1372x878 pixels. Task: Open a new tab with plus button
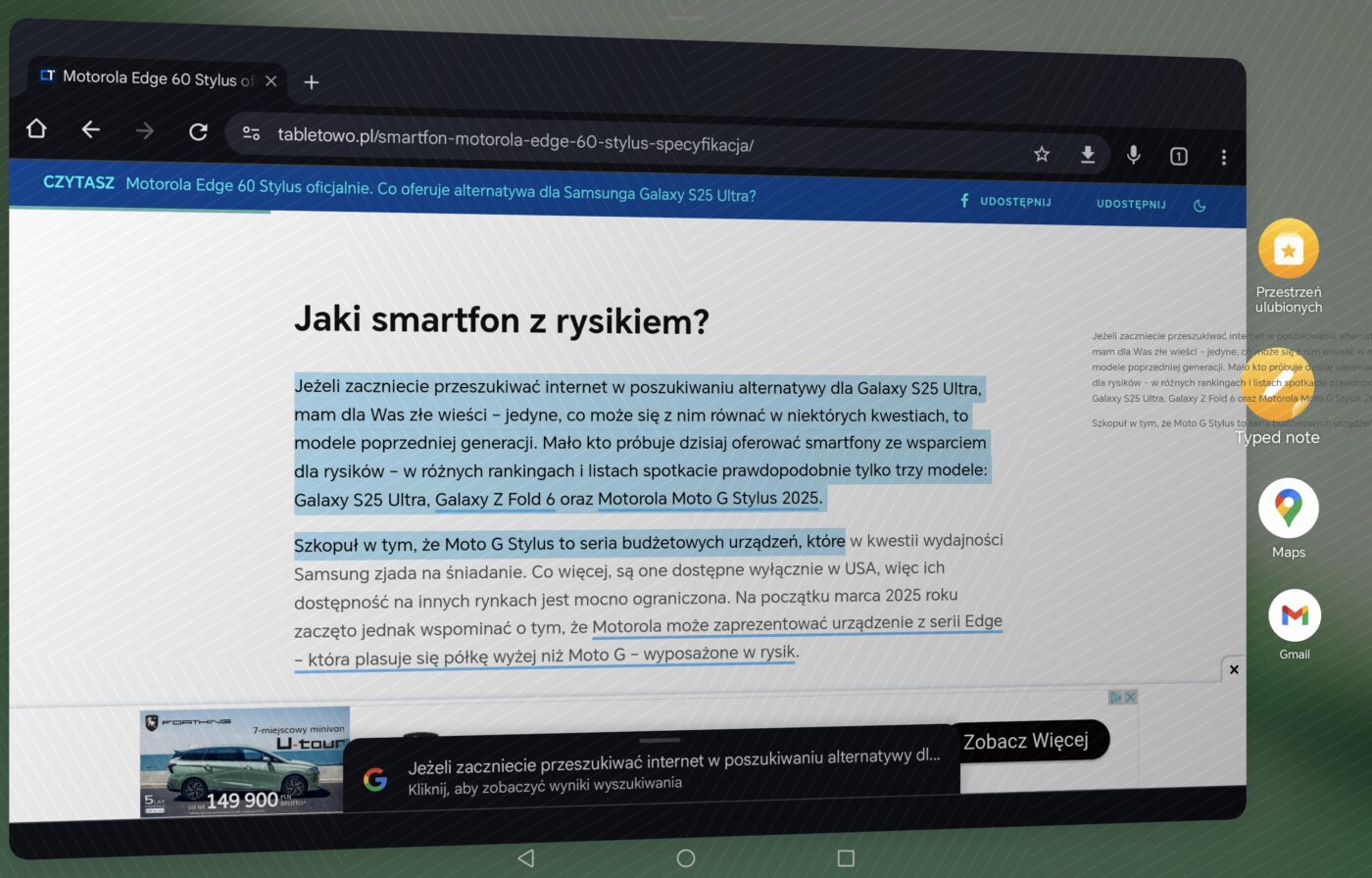click(312, 82)
